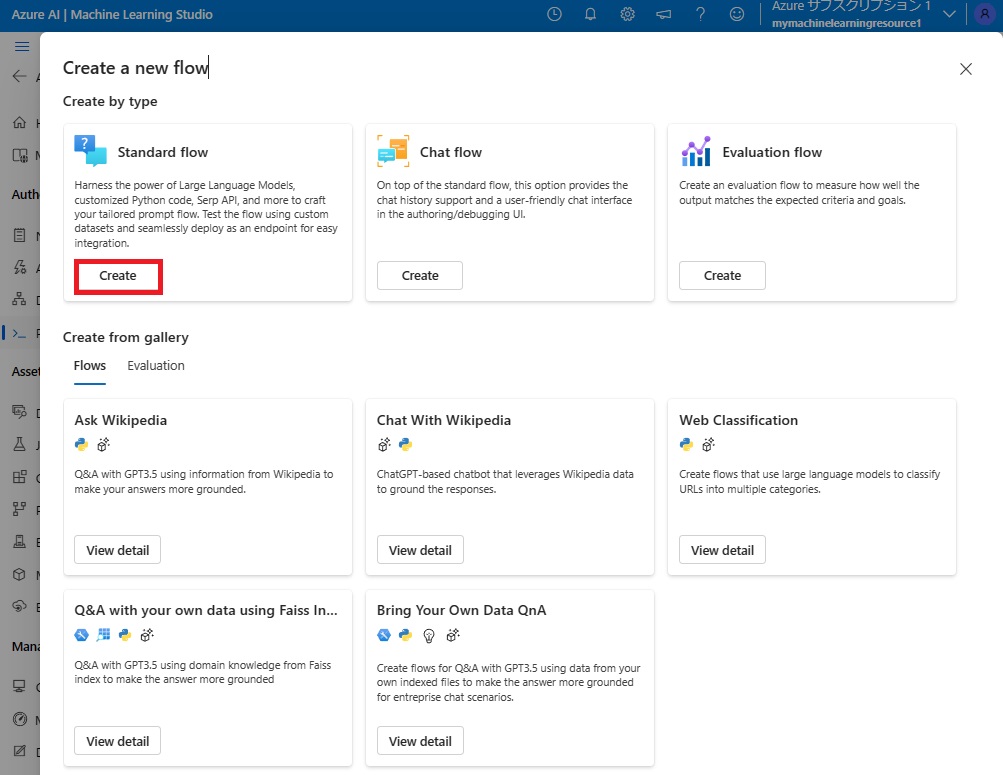
Task: Create a Standard flow
Action: pyautogui.click(x=118, y=276)
